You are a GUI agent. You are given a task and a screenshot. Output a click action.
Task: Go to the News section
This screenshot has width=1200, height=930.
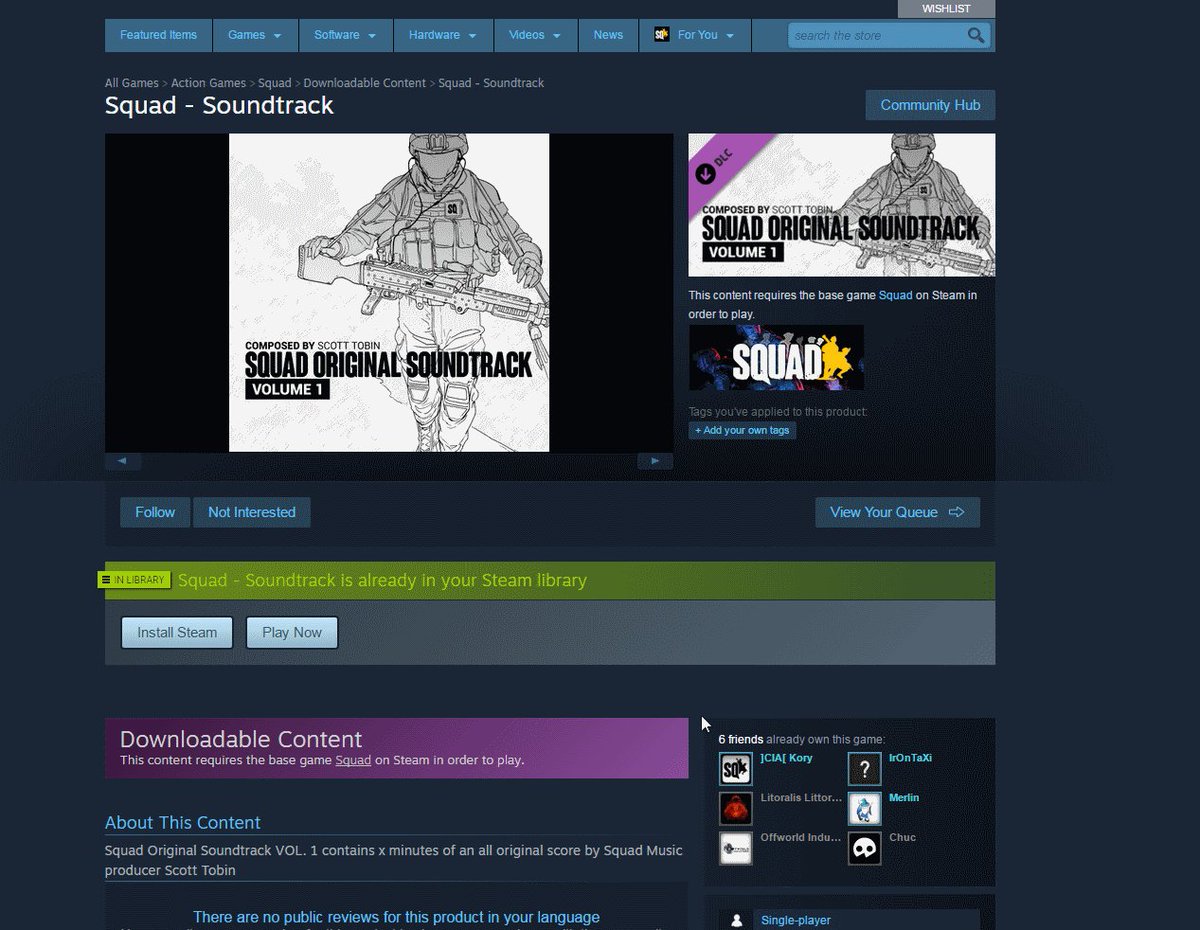(x=608, y=35)
